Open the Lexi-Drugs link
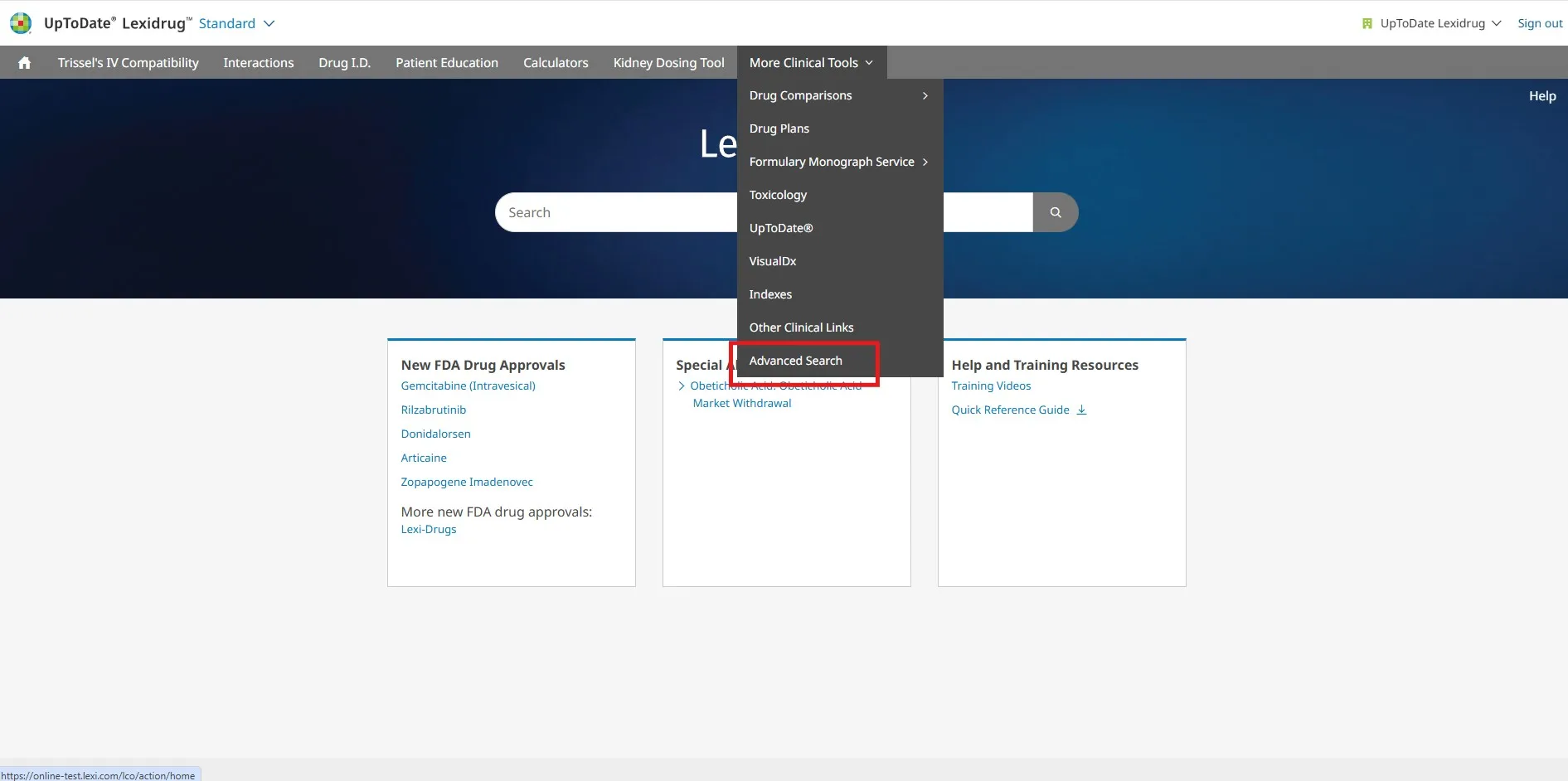1568x781 pixels. coord(429,529)
